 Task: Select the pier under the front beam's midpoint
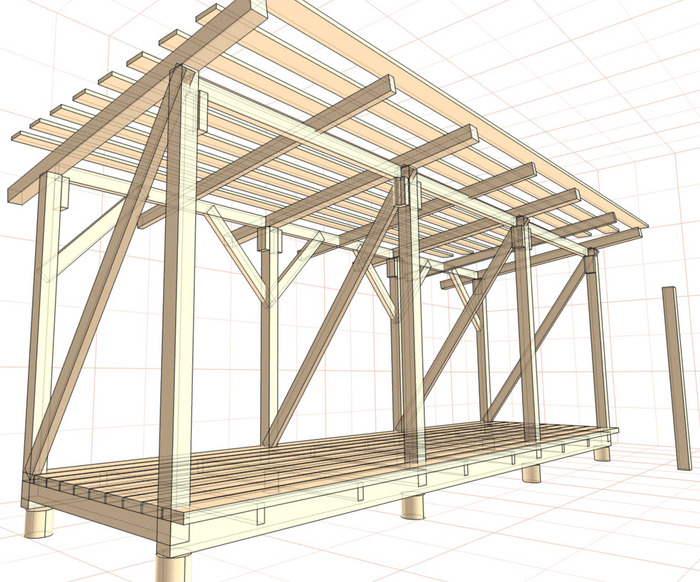click(x=412, y=506)
